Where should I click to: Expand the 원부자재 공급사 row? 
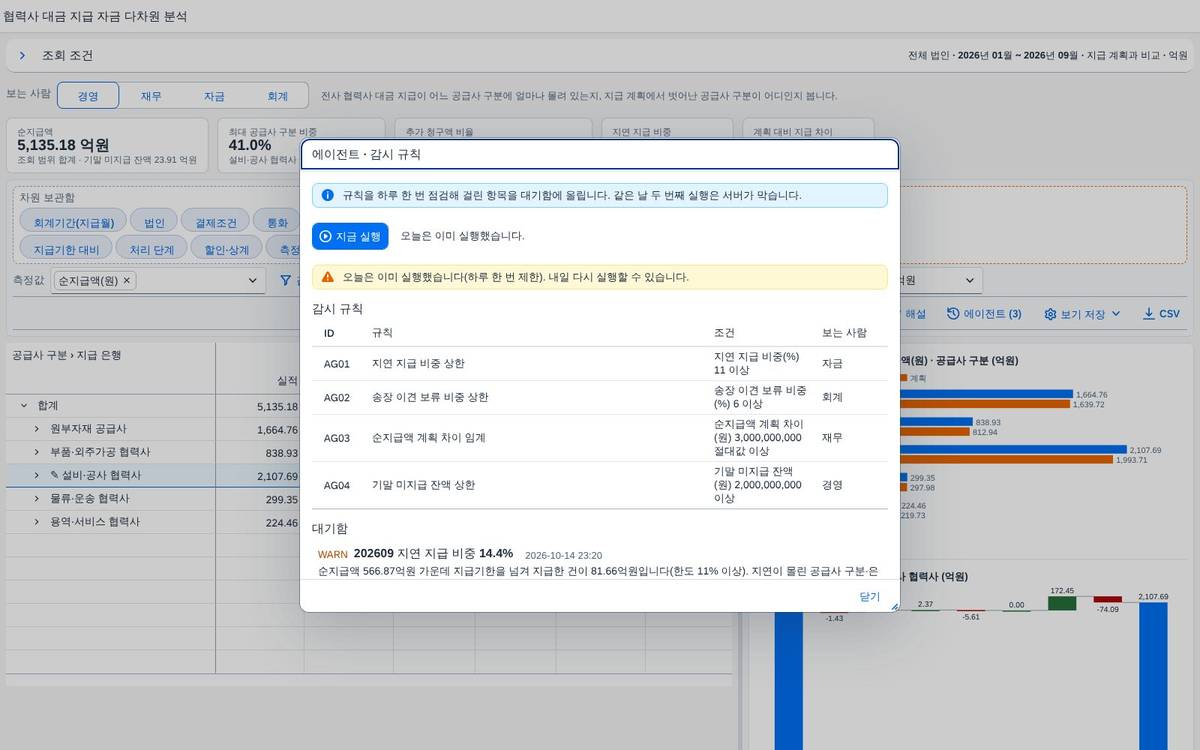(x=37, y=429)
